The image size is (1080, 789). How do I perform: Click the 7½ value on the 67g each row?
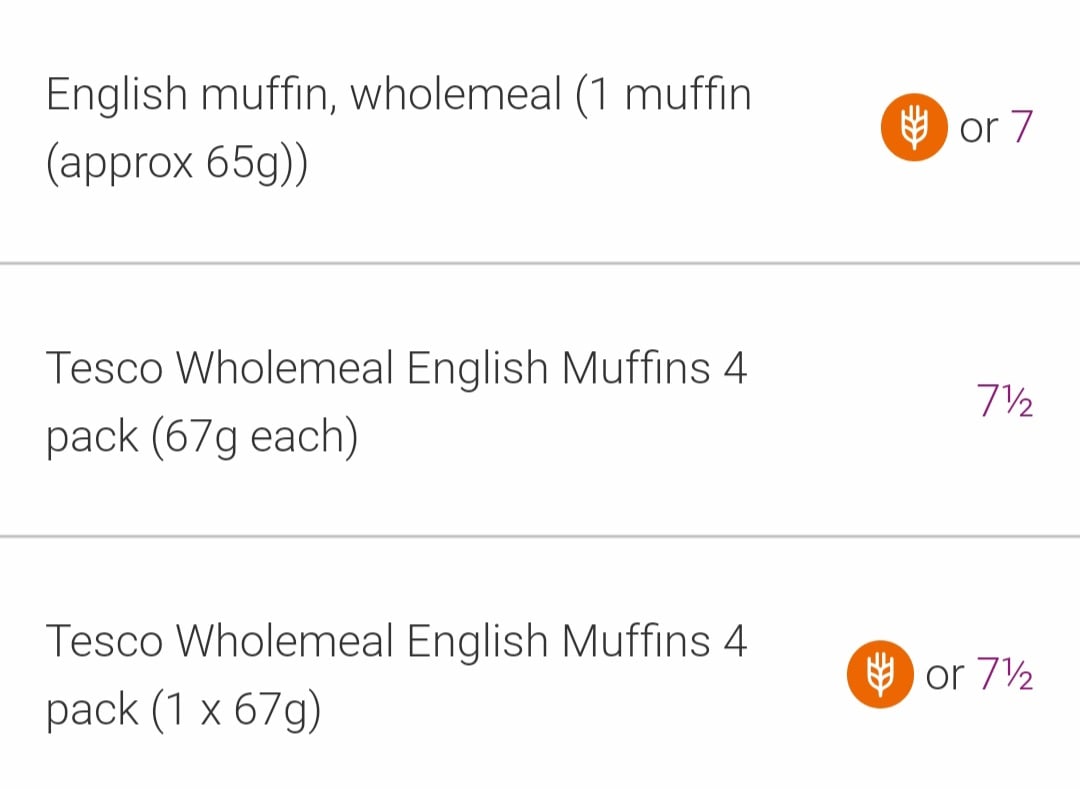tap(1004, 402)
